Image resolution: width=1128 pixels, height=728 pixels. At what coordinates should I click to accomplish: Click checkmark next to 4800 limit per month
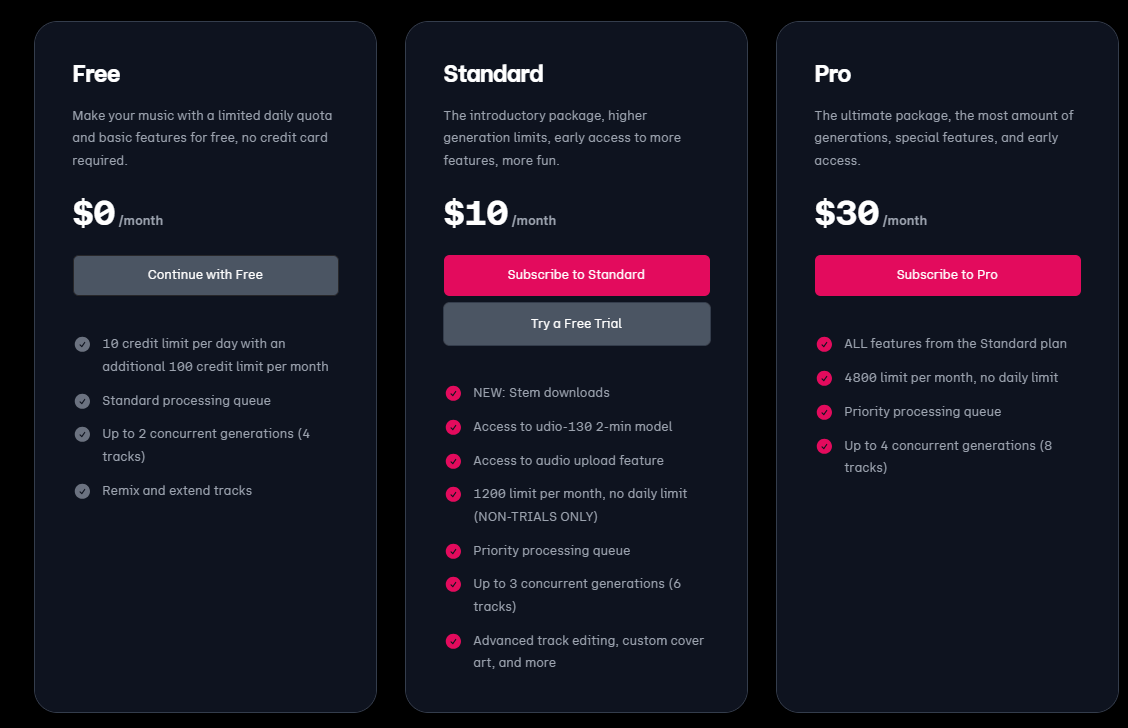824,378
